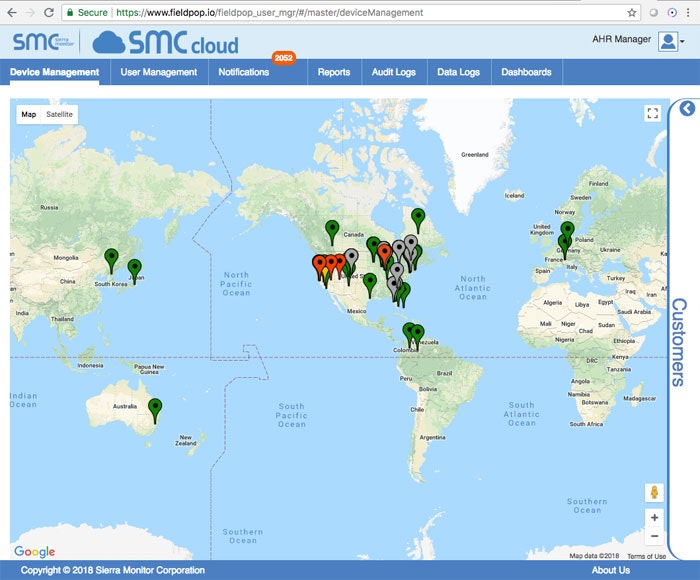Image resolution: width=700 pixels, height=580 pixels.
Task: Click the green marker near Poland
Action: tap(567, 231)
